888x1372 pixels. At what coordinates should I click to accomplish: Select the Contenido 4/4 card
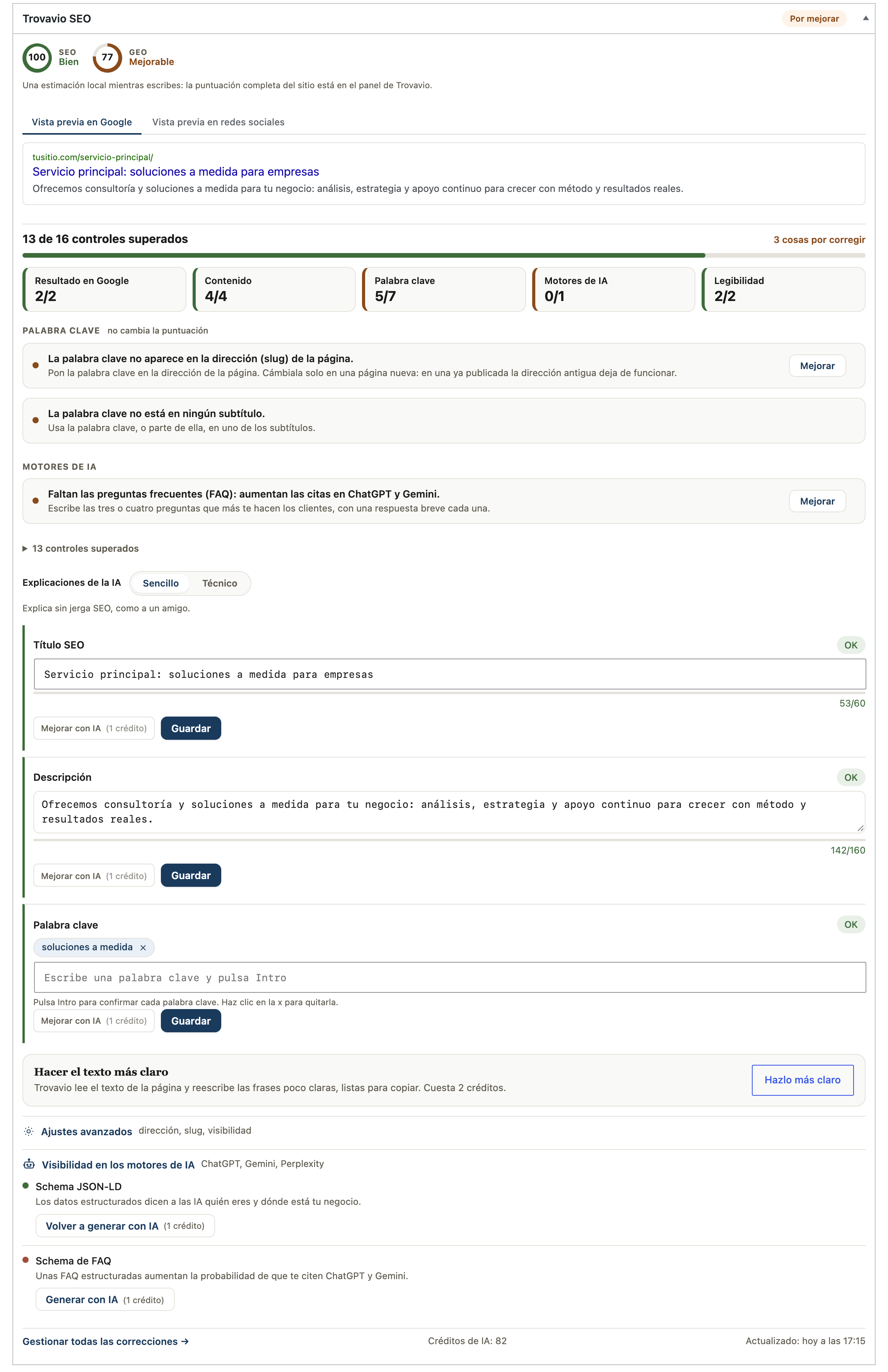(274, 289)
